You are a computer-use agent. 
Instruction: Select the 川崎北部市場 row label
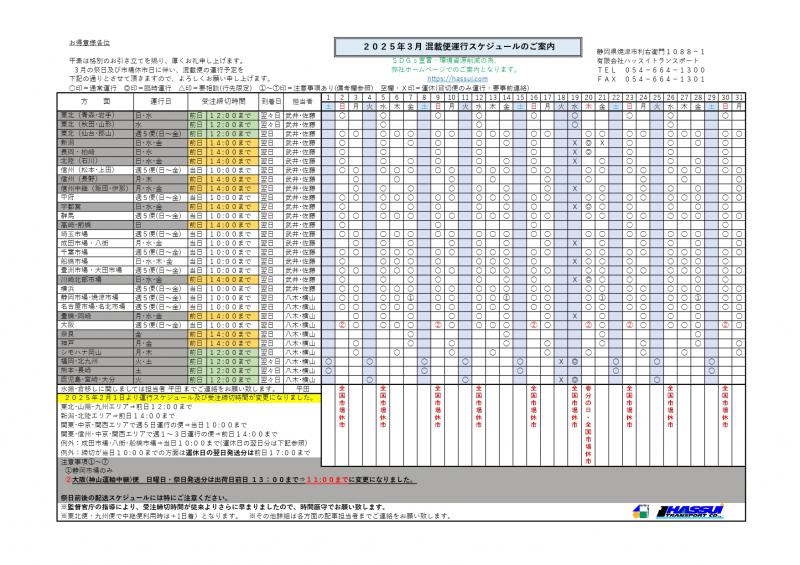click(x=95, y=280)
